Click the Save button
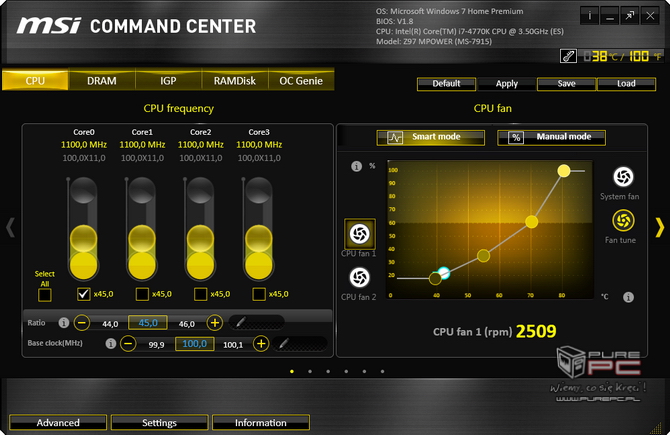 pyautogui.click(x=567, y=84)
